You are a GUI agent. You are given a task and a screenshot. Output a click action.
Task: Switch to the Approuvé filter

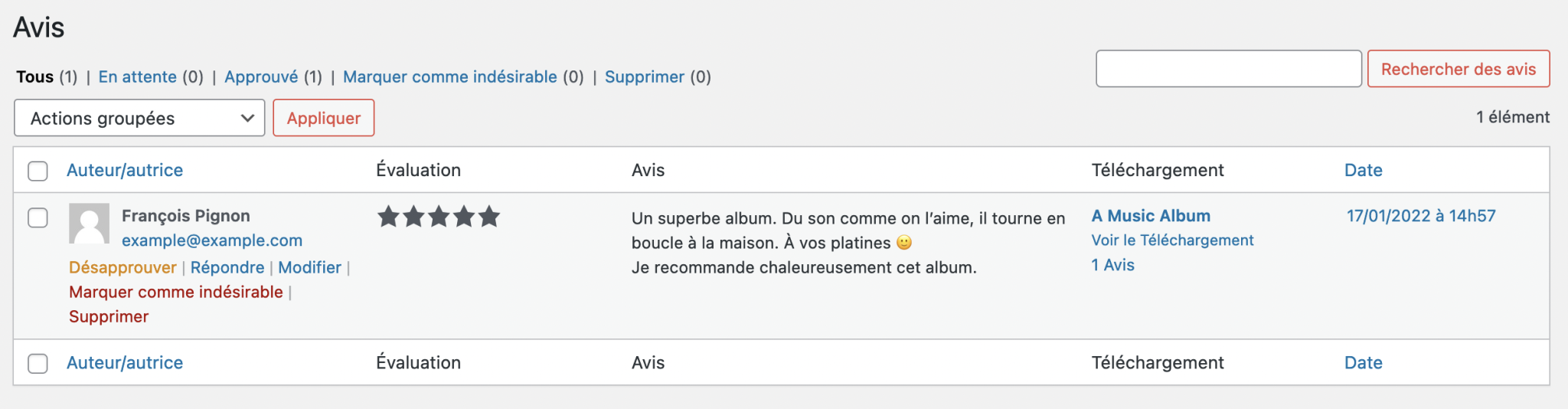coord(261,77)
